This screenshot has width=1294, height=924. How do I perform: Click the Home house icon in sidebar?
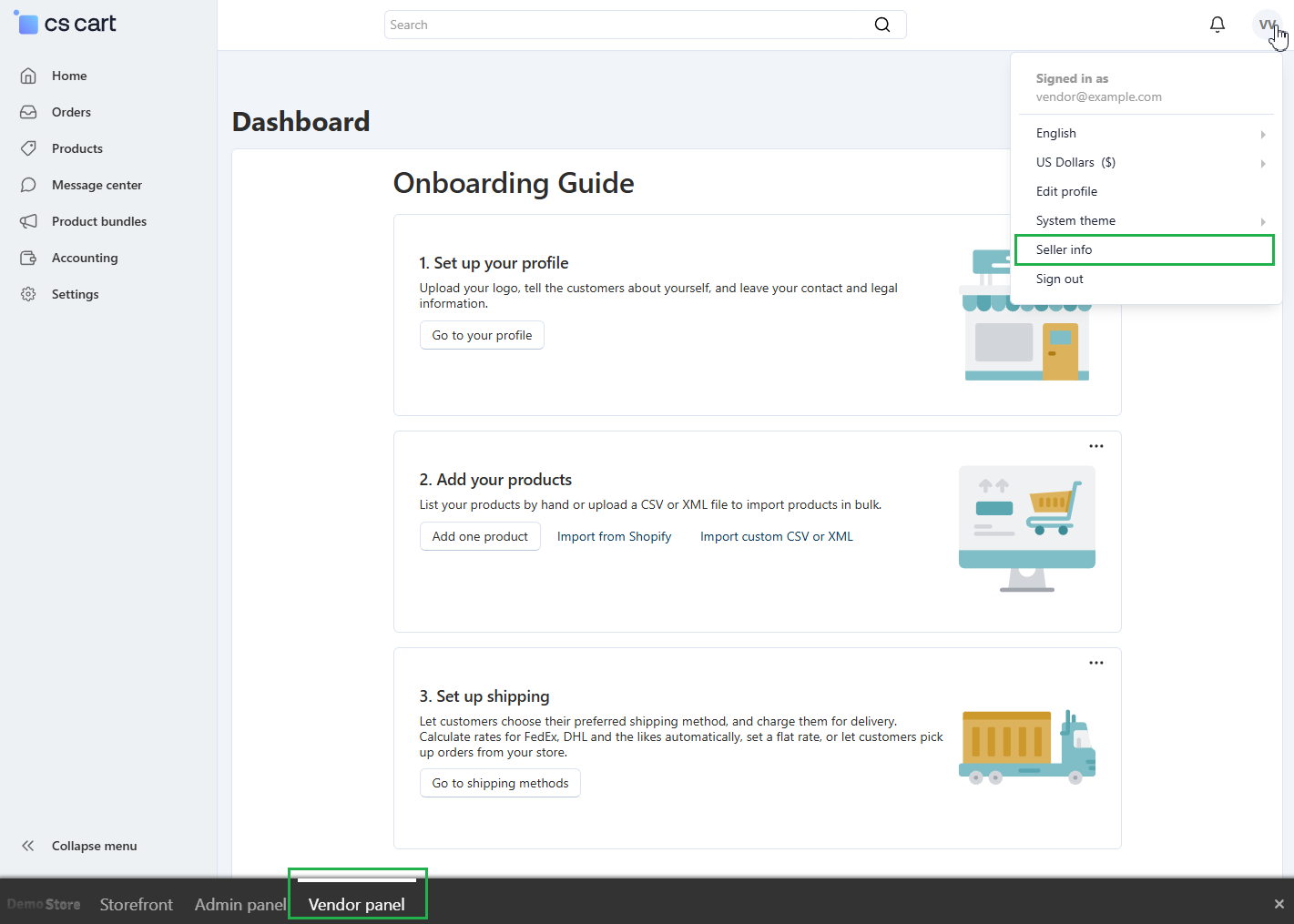click(28, 76)
